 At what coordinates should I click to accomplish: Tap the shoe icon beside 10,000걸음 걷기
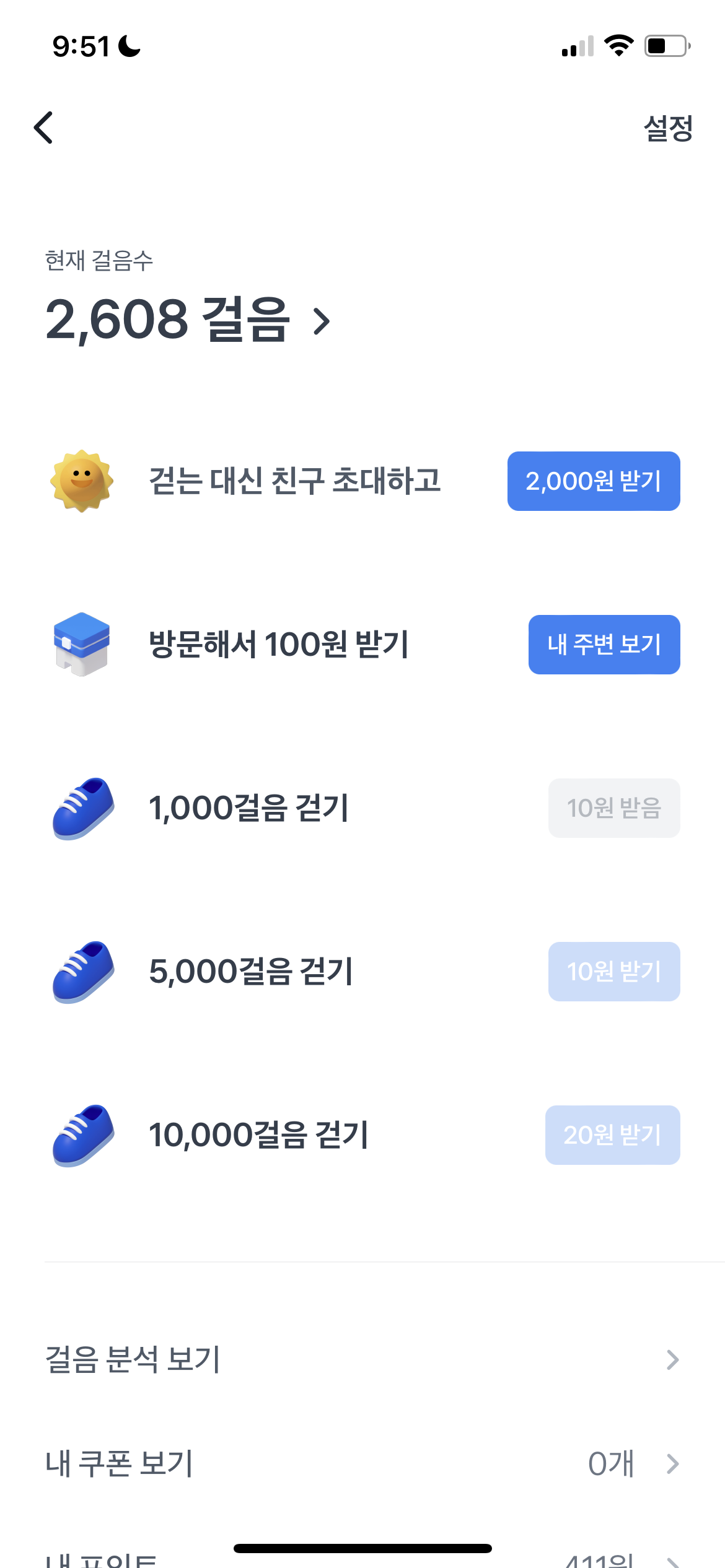83,1135
